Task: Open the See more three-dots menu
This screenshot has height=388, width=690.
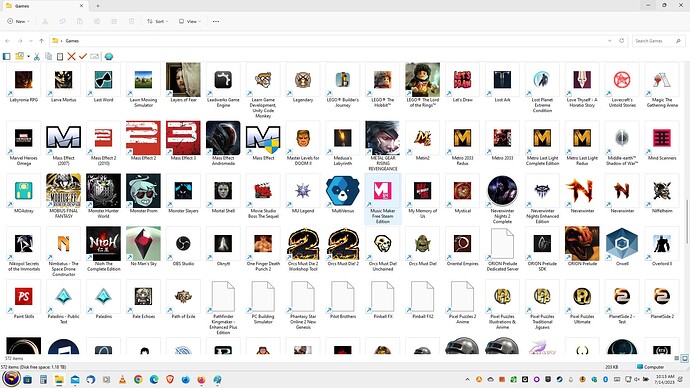Action: tap(216, 21)
